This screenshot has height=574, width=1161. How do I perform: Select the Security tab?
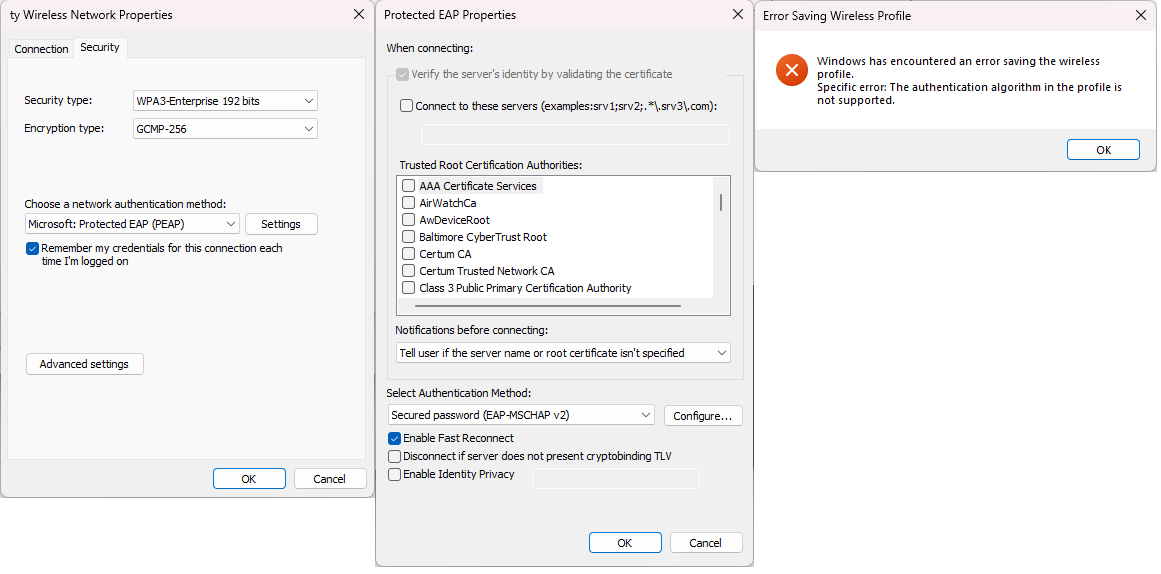click(x=100, y=48)
